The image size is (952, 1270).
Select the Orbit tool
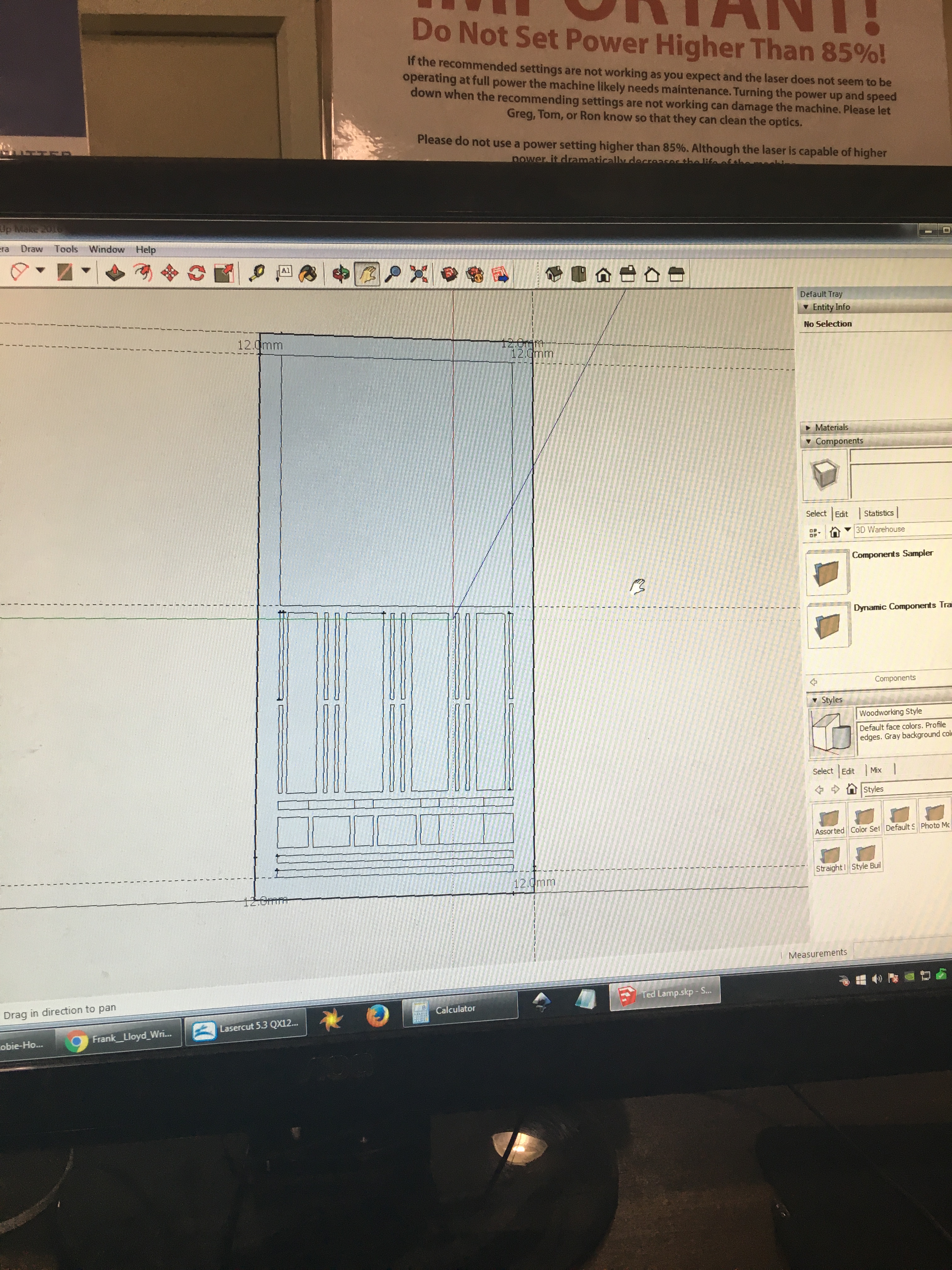pyautogui.click(x=341, y=274)
